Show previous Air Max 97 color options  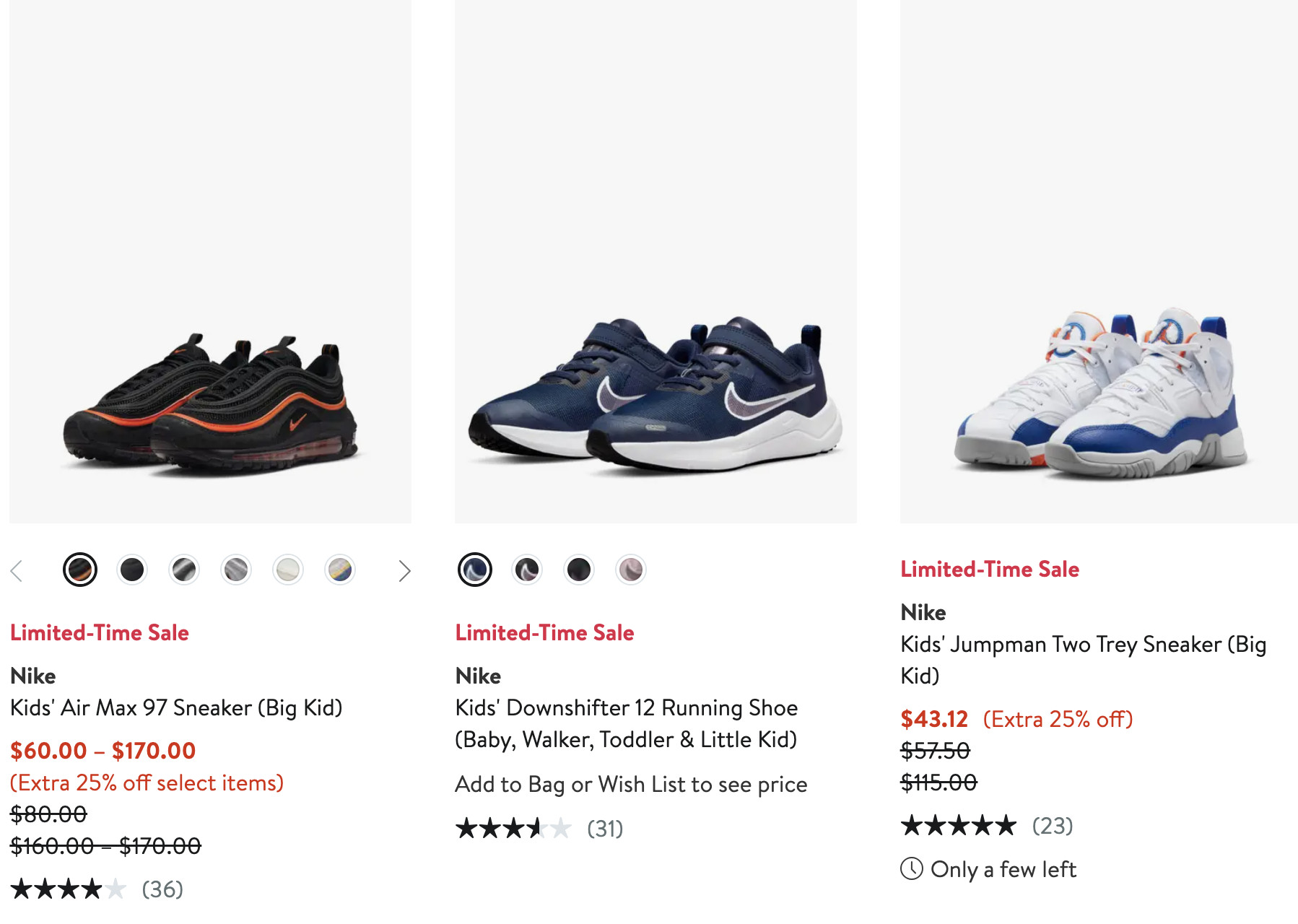click(x=17, y=571)
